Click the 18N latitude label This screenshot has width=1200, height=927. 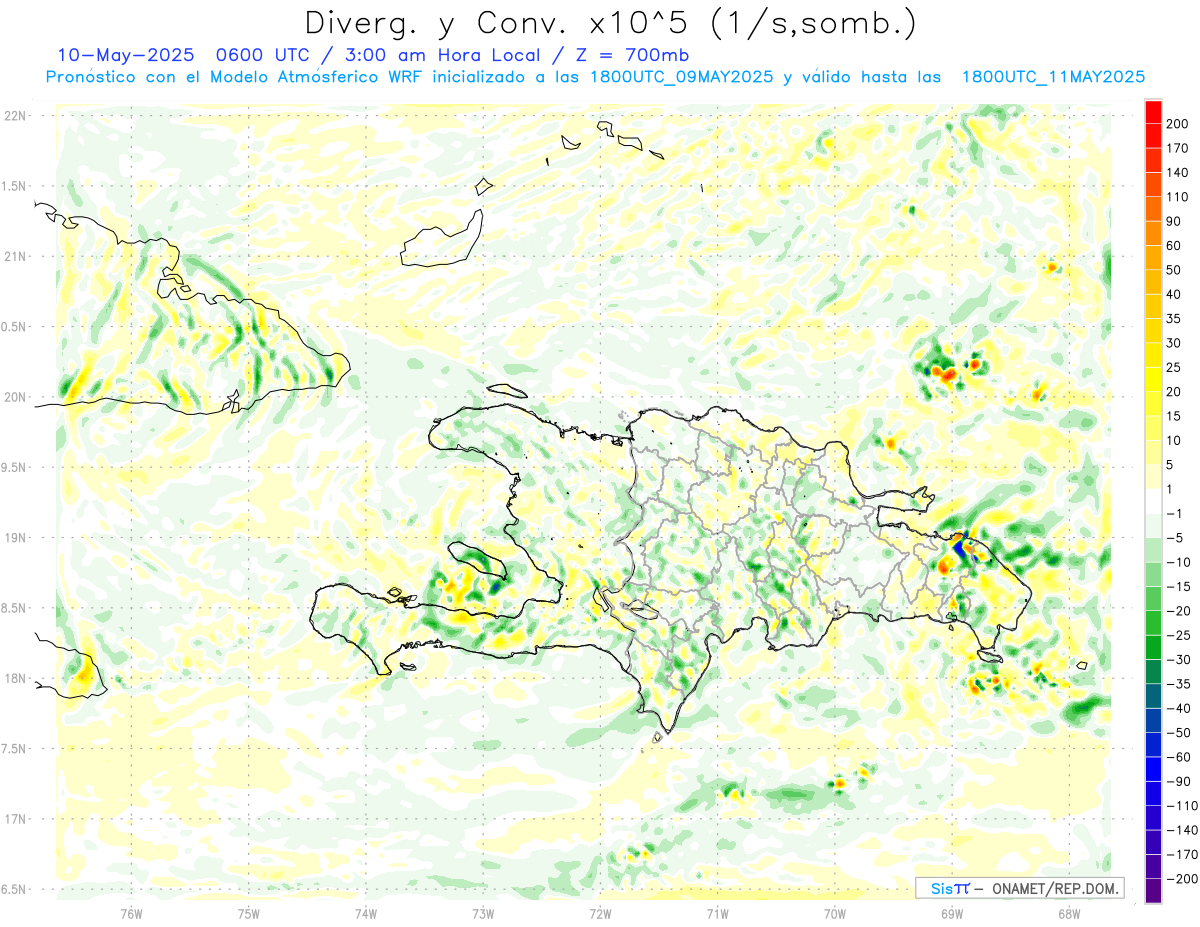click(15, 679)
